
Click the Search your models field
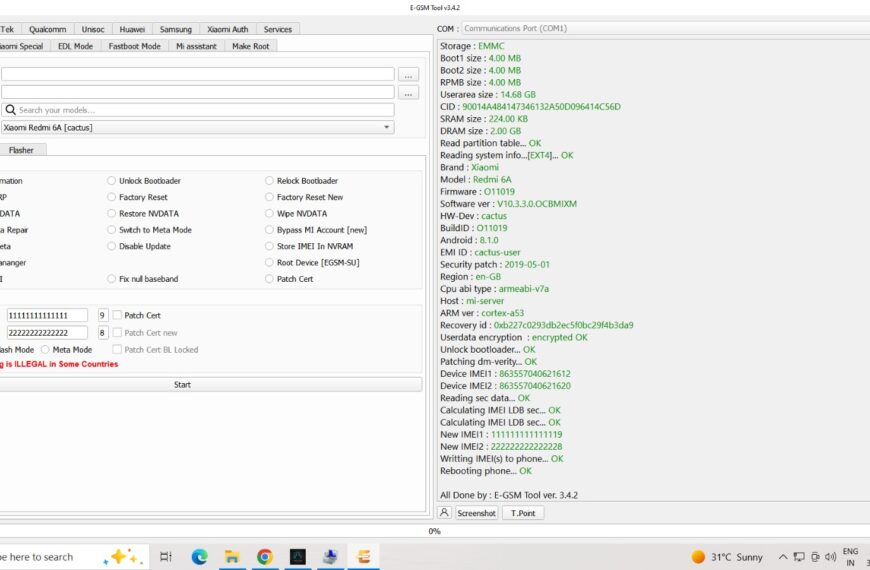198,110
